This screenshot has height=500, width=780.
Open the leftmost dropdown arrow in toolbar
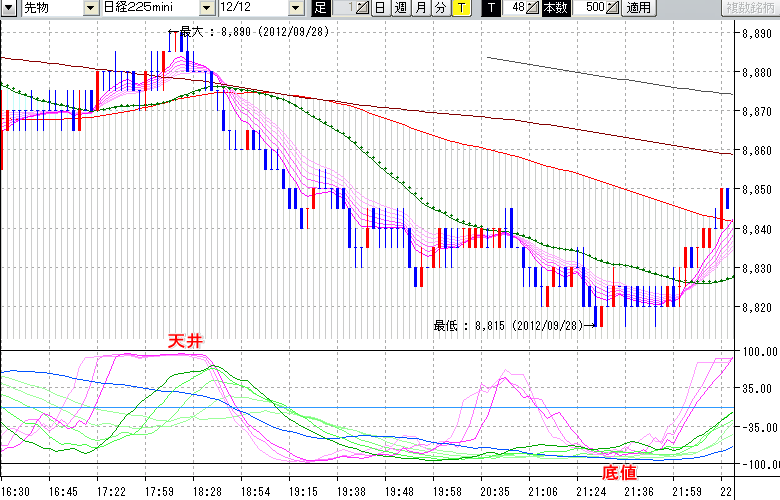[10, 8]
